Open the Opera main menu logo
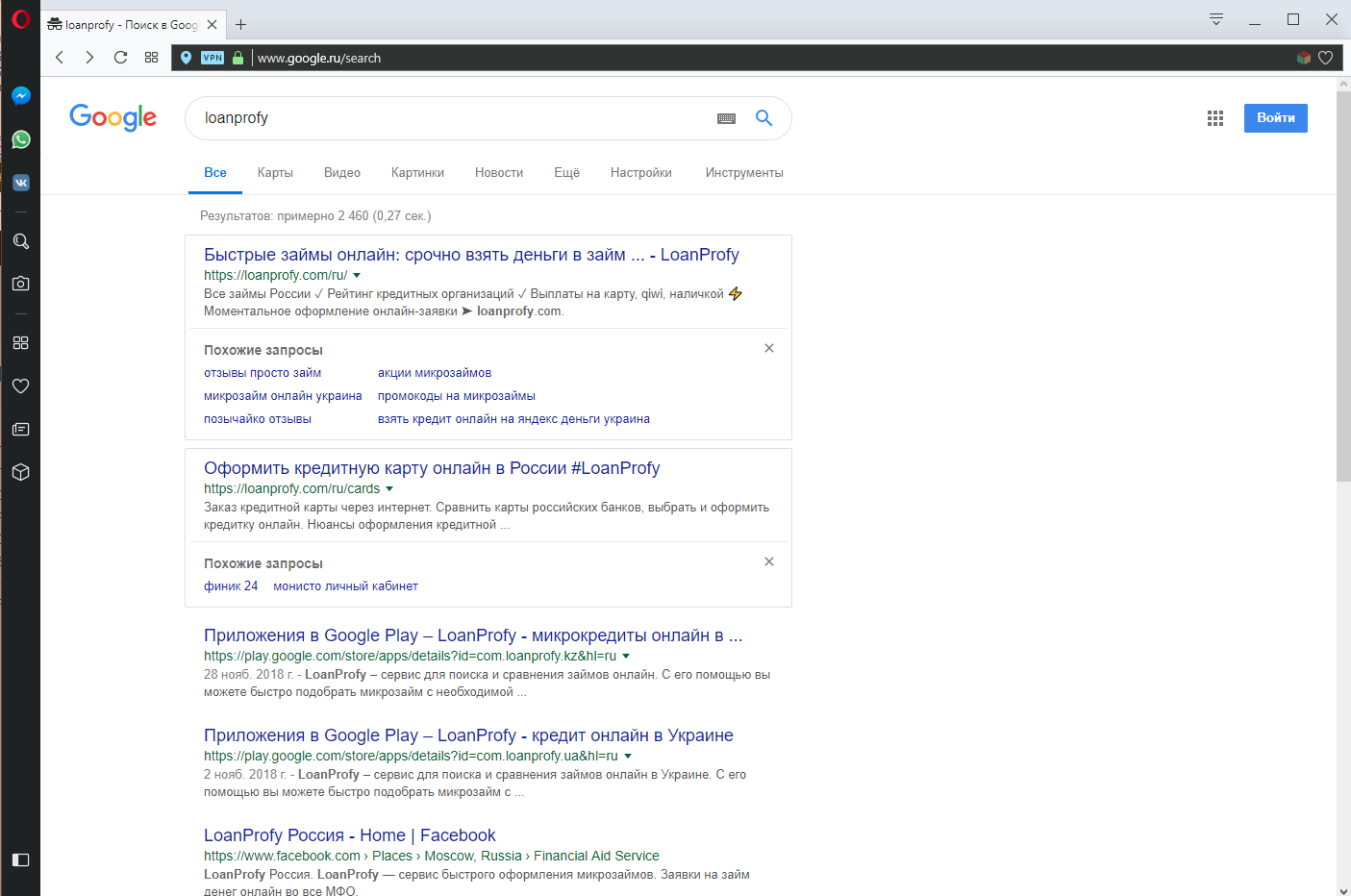 point(20,19)
